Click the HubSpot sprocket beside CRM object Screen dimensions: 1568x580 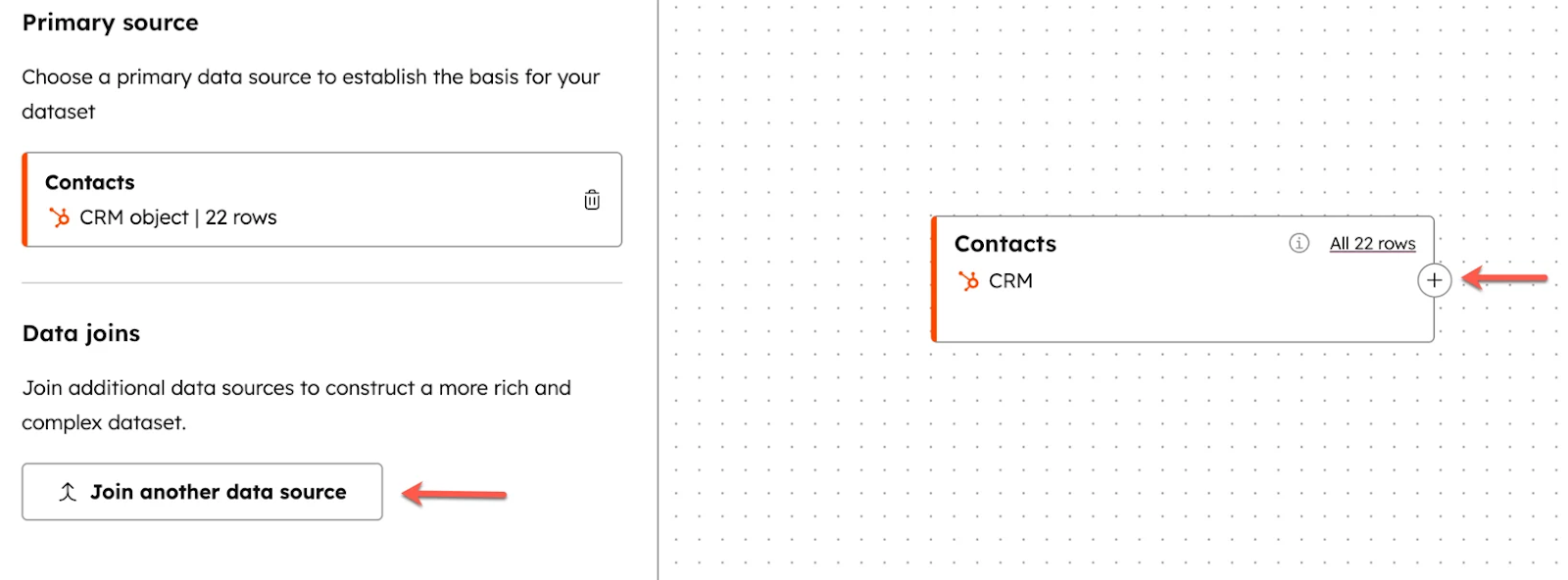pos(60,217)
